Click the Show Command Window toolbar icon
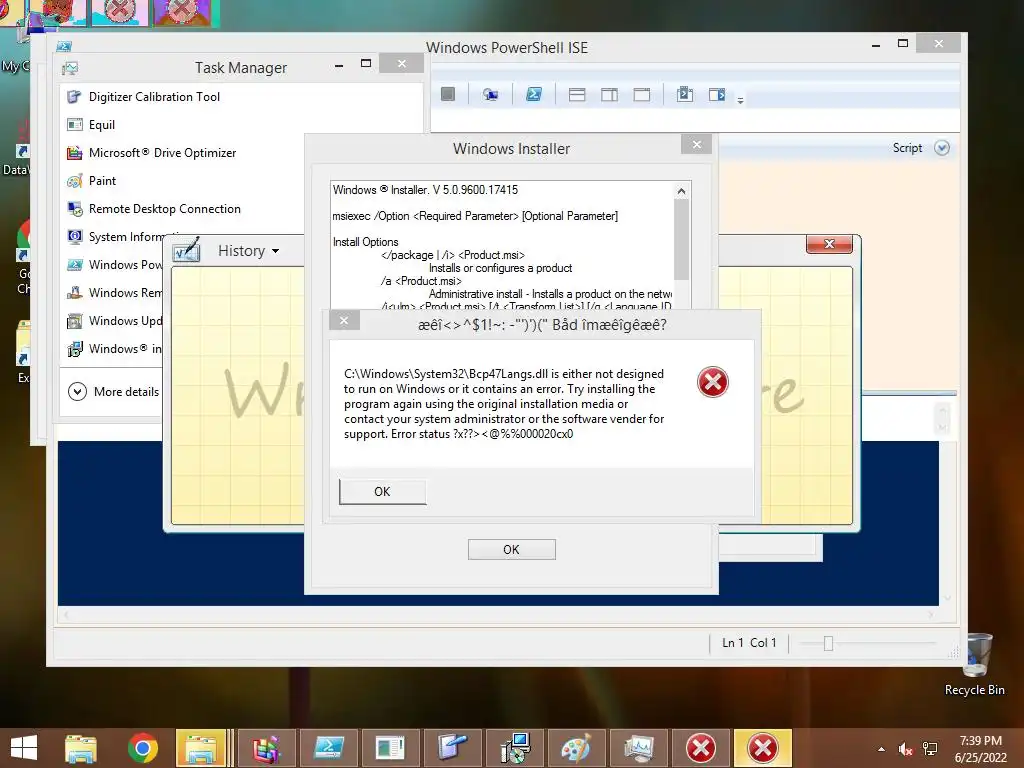Viewport: 1024px width, 768px height. click(684, 95)
